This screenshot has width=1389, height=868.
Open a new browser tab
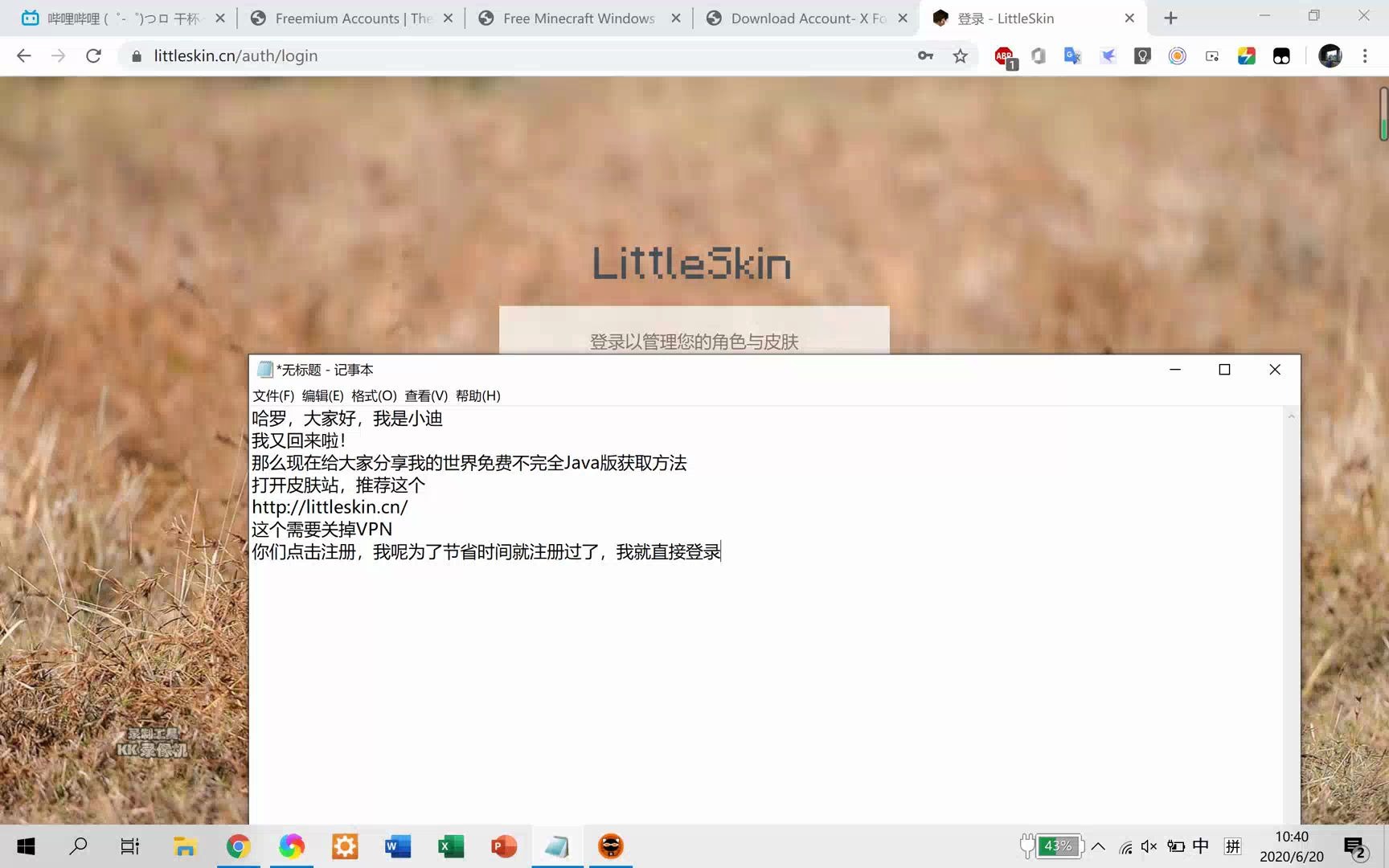(x=1170, y=18)
